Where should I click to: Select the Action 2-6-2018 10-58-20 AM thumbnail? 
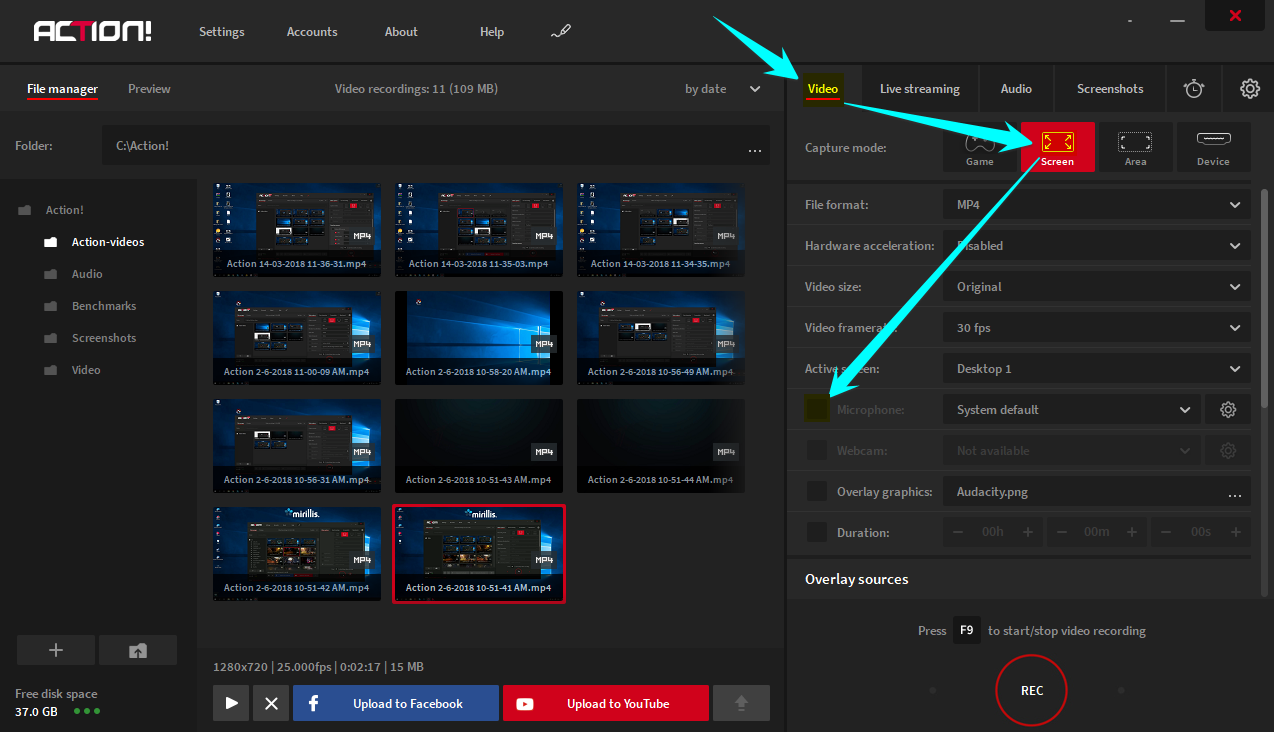pos(478,337)
